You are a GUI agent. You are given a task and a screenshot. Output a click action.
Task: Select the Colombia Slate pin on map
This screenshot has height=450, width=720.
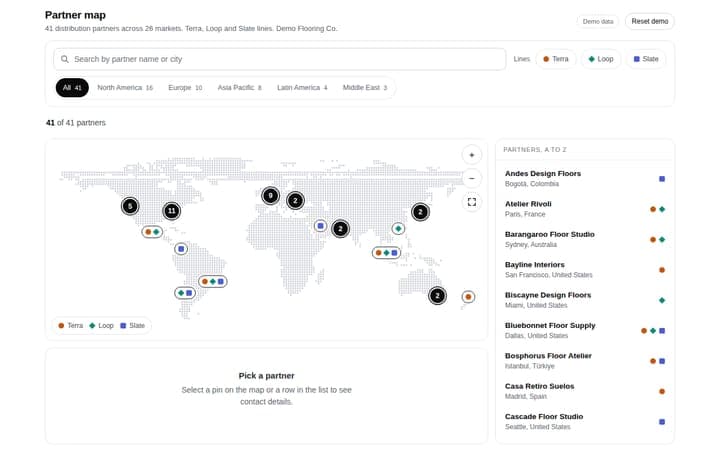(181, 249)
